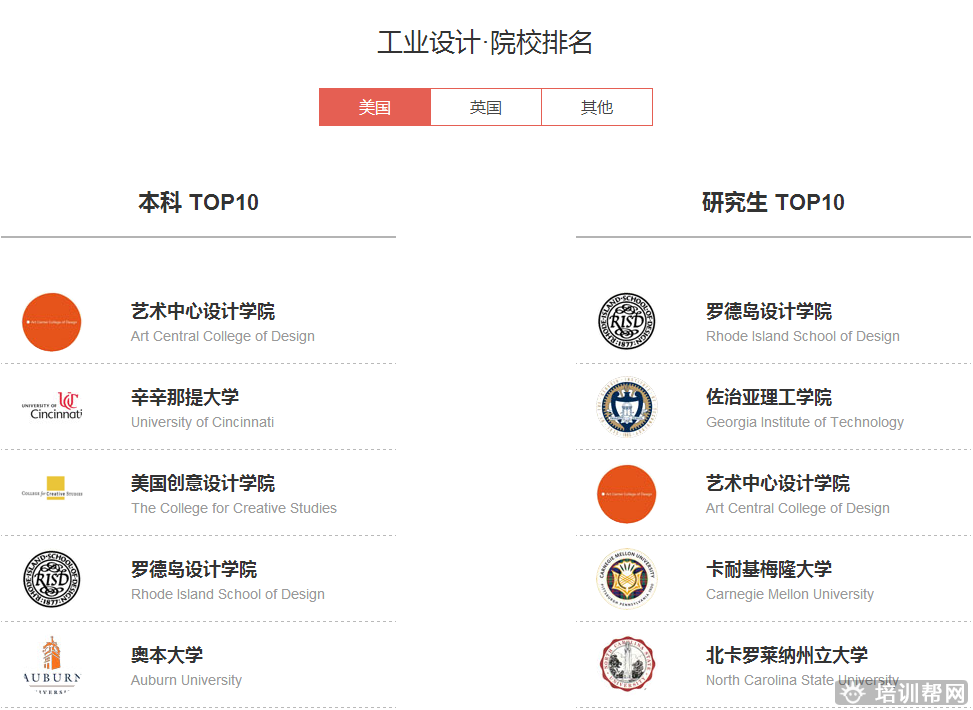This screenshot has width=973, height=710.
Task: Click the Georgia Tech seal logo
Action: tap(627, 407)
